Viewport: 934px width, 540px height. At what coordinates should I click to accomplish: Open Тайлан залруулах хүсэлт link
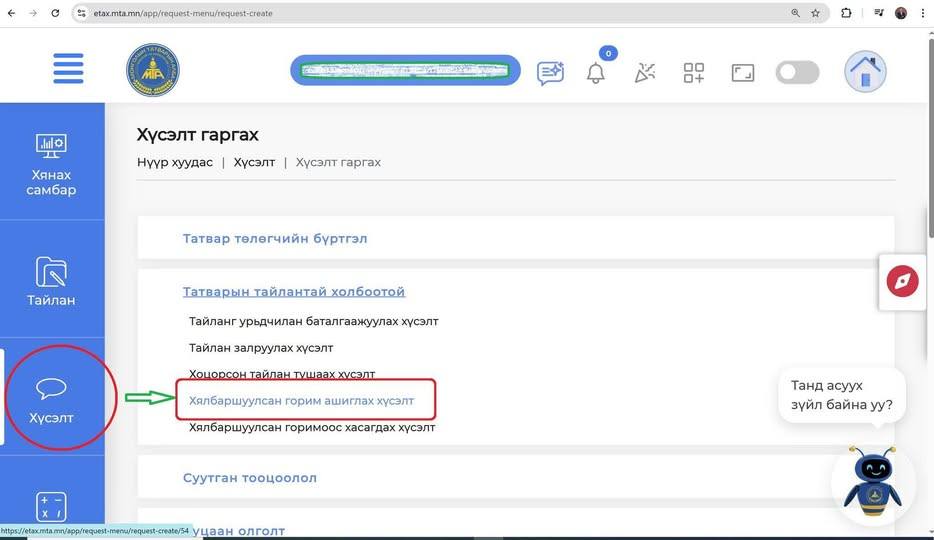click(261, 348)
